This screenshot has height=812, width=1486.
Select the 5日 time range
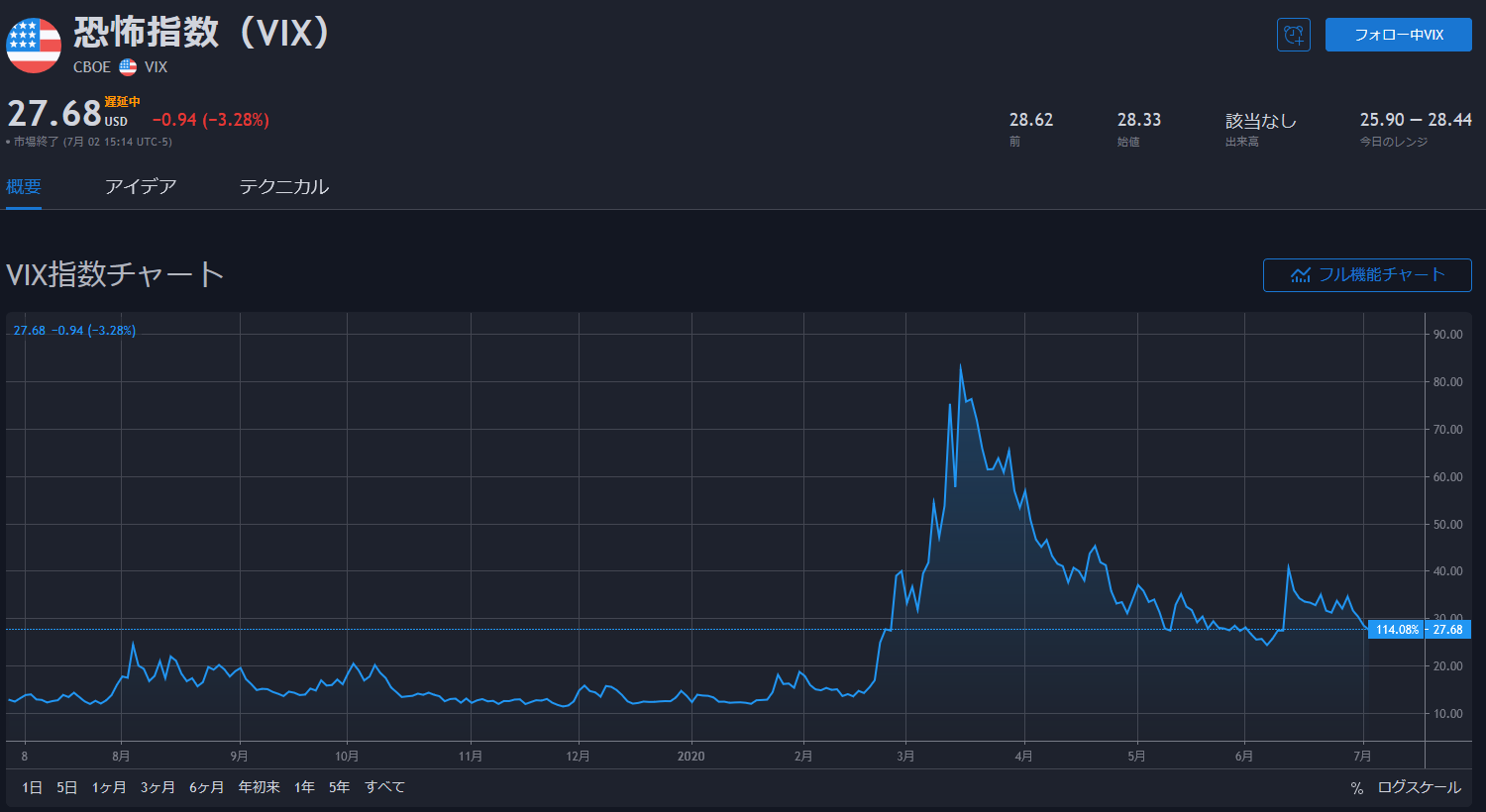click(67, 787)
